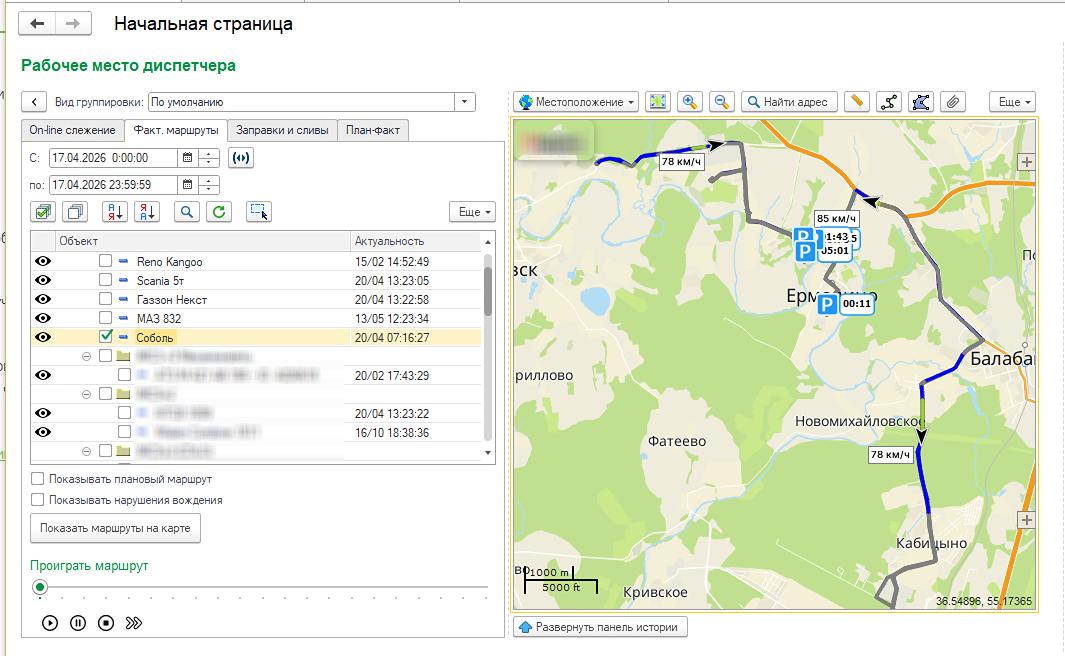Uncheck the Соболь checkbox
Viewport: 1065px width, 656px height.
[106, 338]
